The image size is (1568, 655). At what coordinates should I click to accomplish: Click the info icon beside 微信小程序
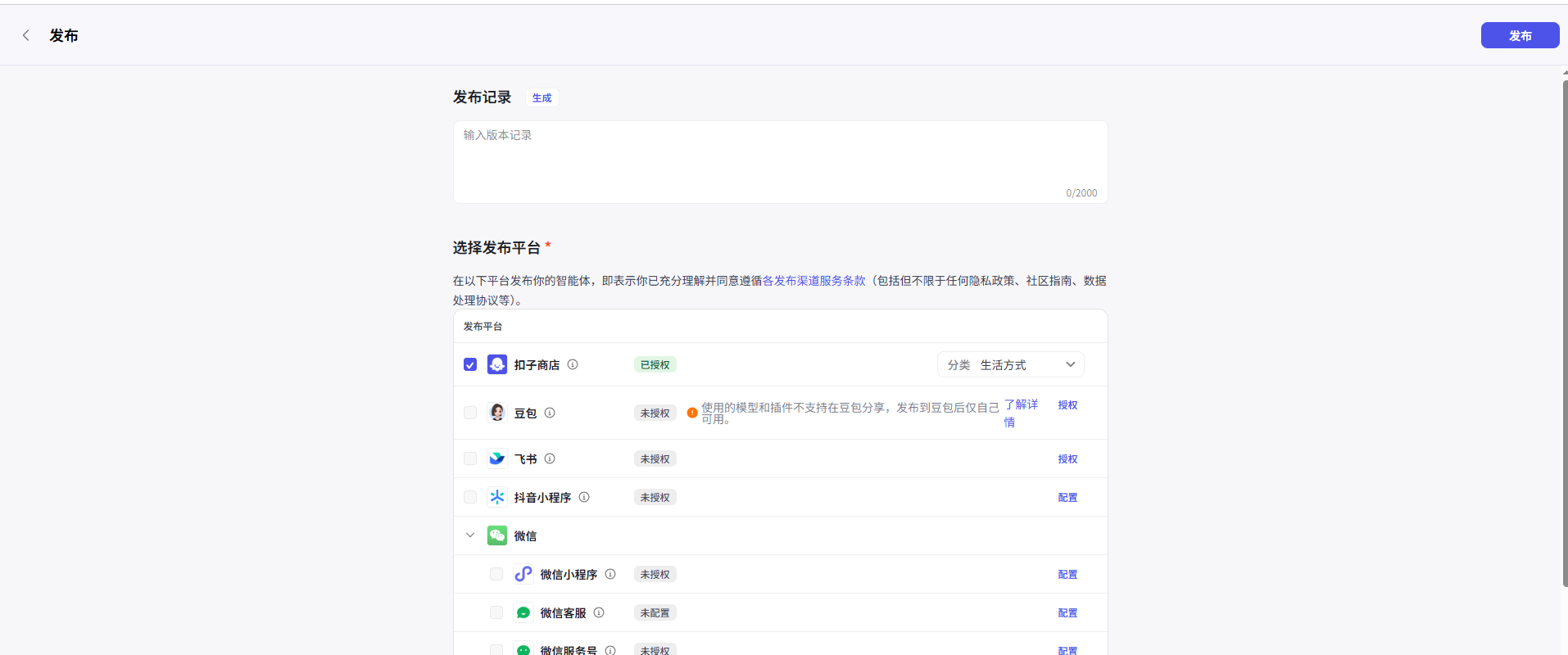point(610,574)
